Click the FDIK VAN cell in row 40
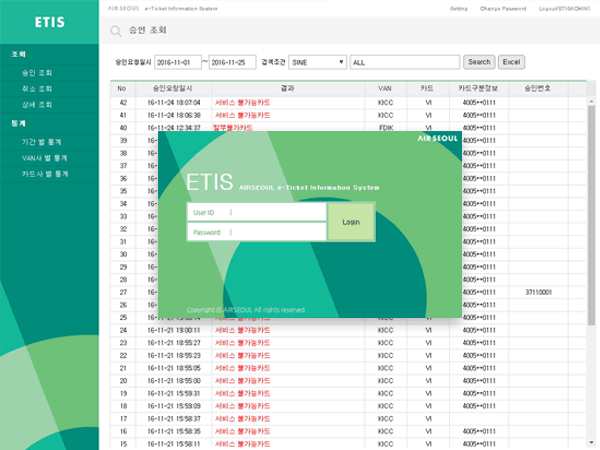Image resolution: width=600 pixels, height=450 pixels. pyautogui.click(x=386, y=128)
